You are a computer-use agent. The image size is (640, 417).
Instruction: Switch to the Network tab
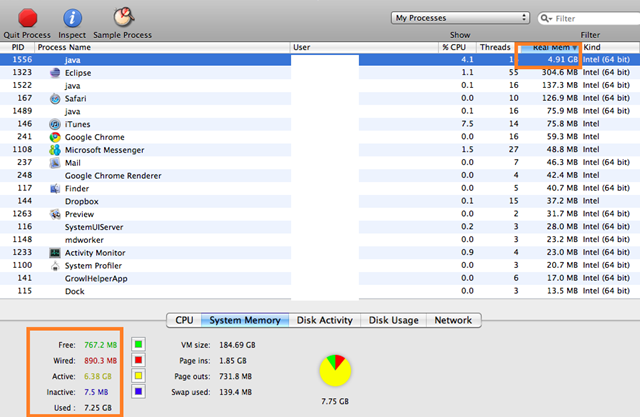(x=453, y=320)
